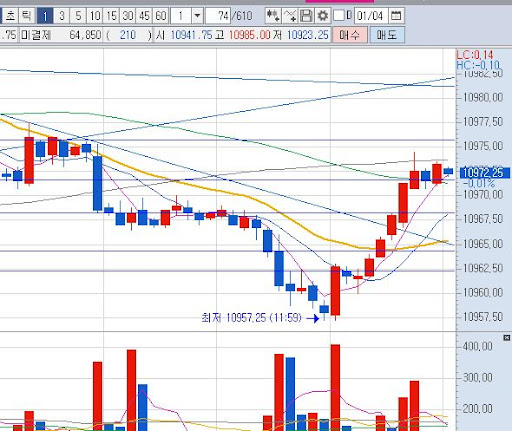Toggle the D checkbox next to date
This screenshot has height=431, width=512.
pos(339,15)
